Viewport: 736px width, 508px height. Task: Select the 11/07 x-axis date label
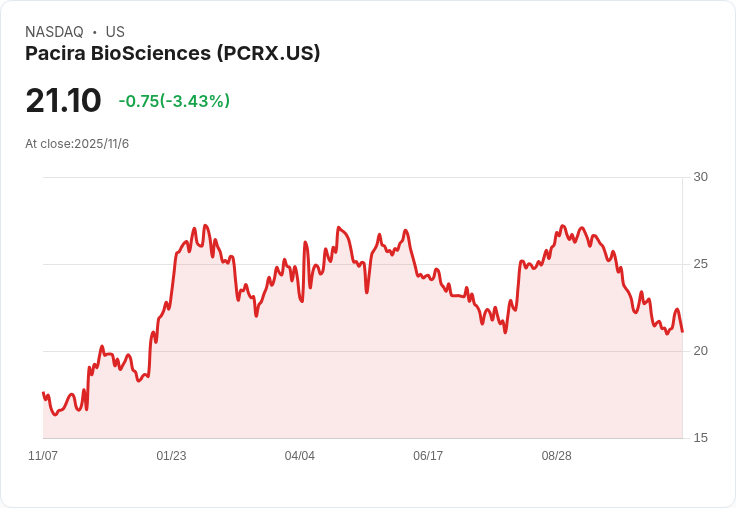tap(43, 456)
